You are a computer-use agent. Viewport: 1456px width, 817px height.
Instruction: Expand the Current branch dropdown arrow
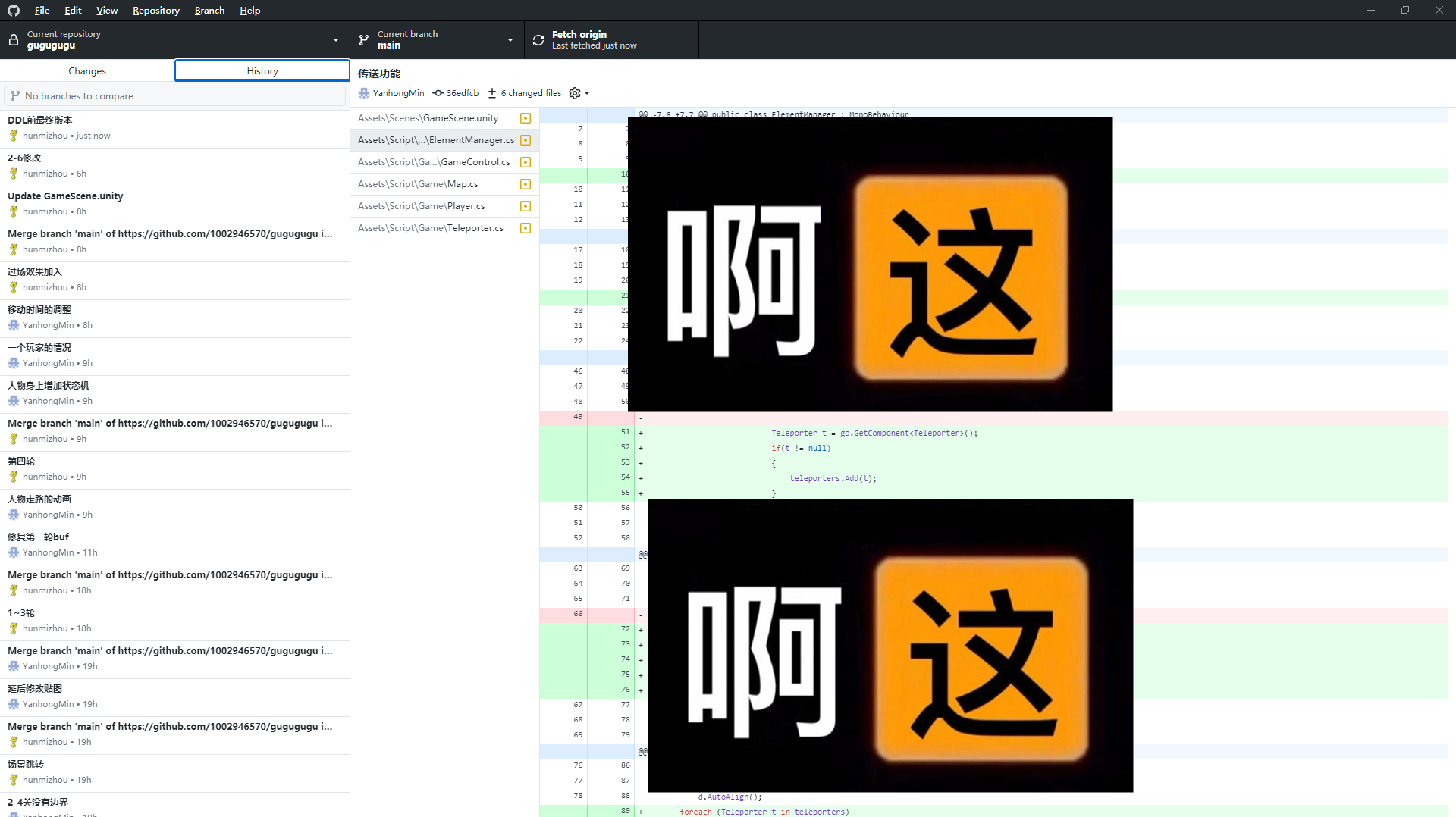point(510,40)
